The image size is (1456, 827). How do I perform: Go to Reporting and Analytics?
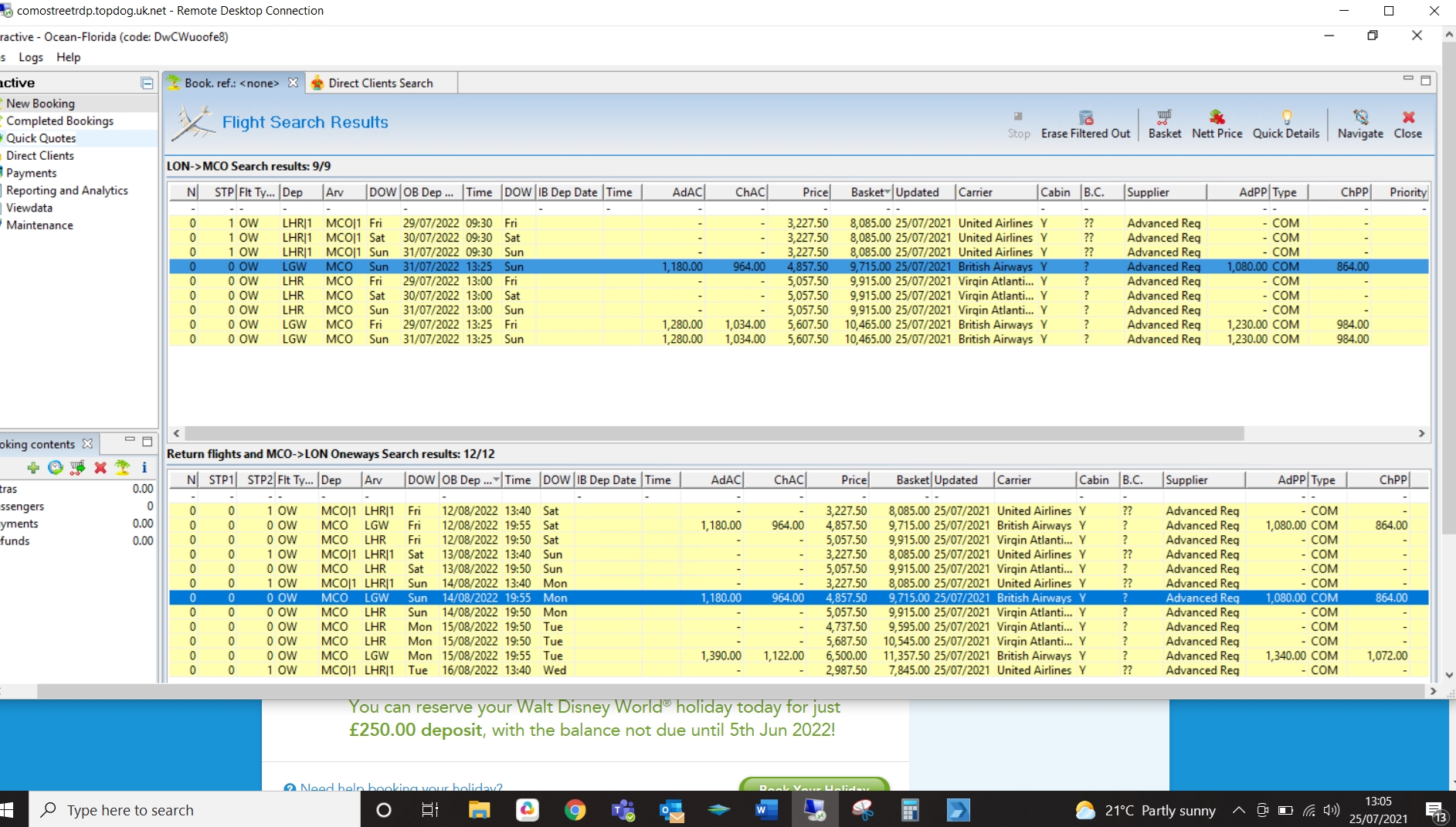pyautogui.click(x=67, y=191)
